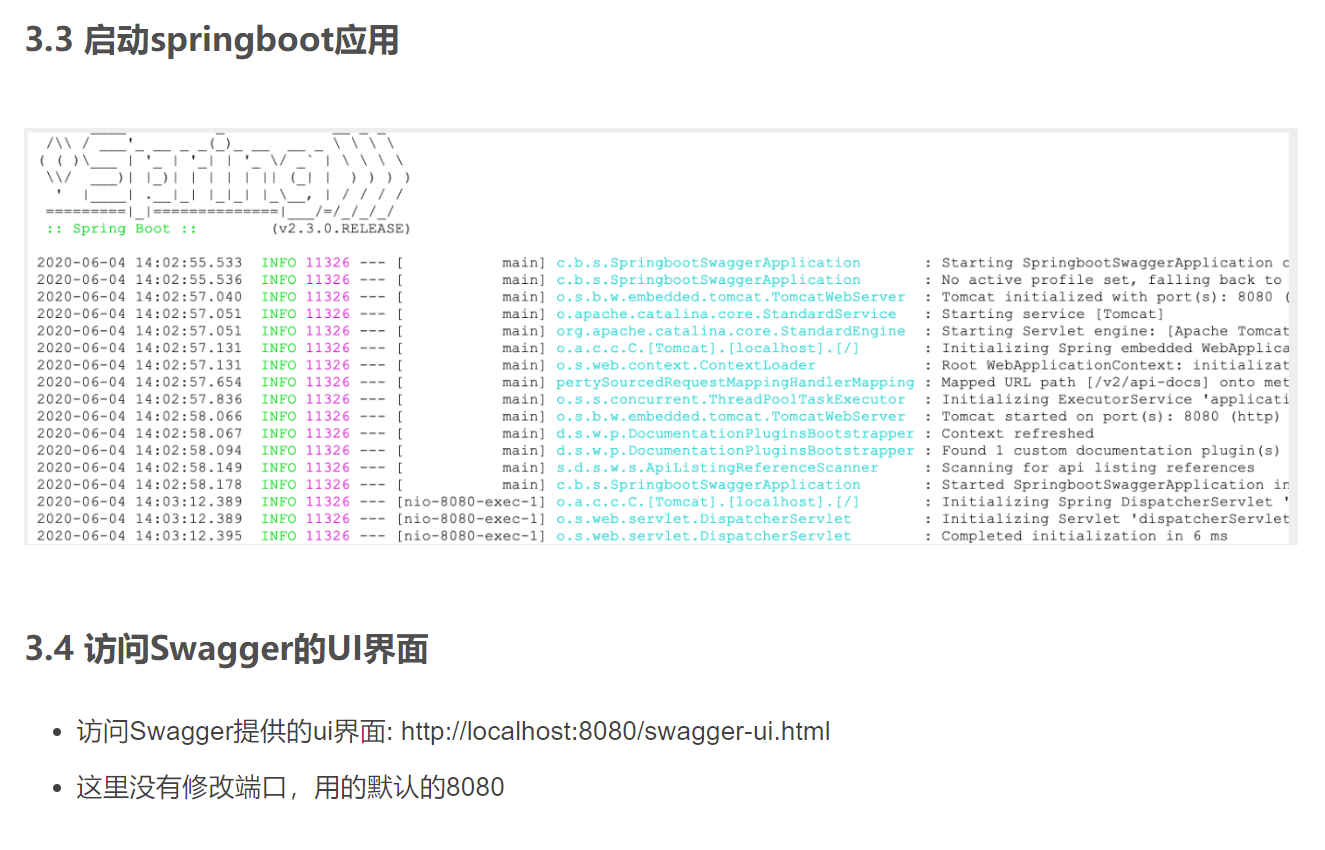Click class name "pertySourcedRequestMappingHandlerMapping"
The height and width of the screenshot is (850, 1325).
pos(735,382)
